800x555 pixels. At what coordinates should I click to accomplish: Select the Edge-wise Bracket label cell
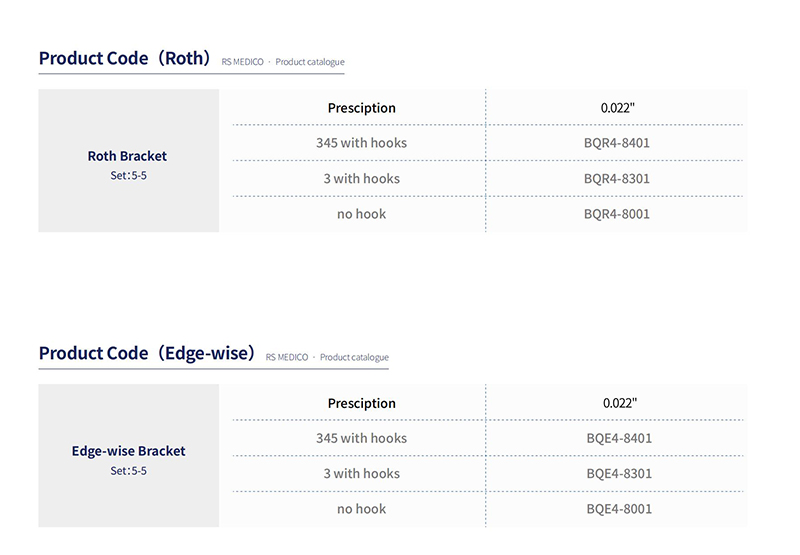[x=129, y=456]
